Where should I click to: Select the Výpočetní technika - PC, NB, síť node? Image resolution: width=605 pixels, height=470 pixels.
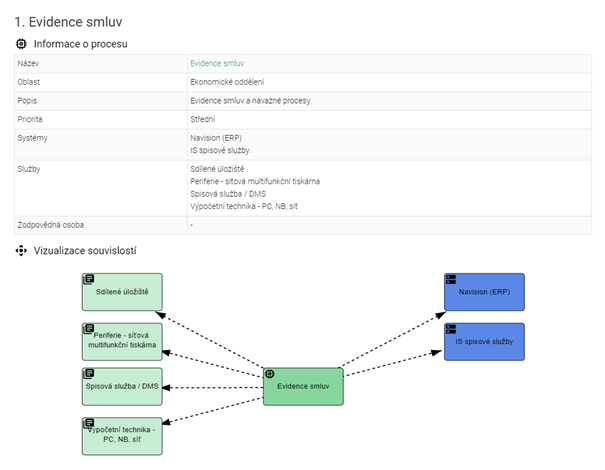pyautogui.click(x=122, y=436)
